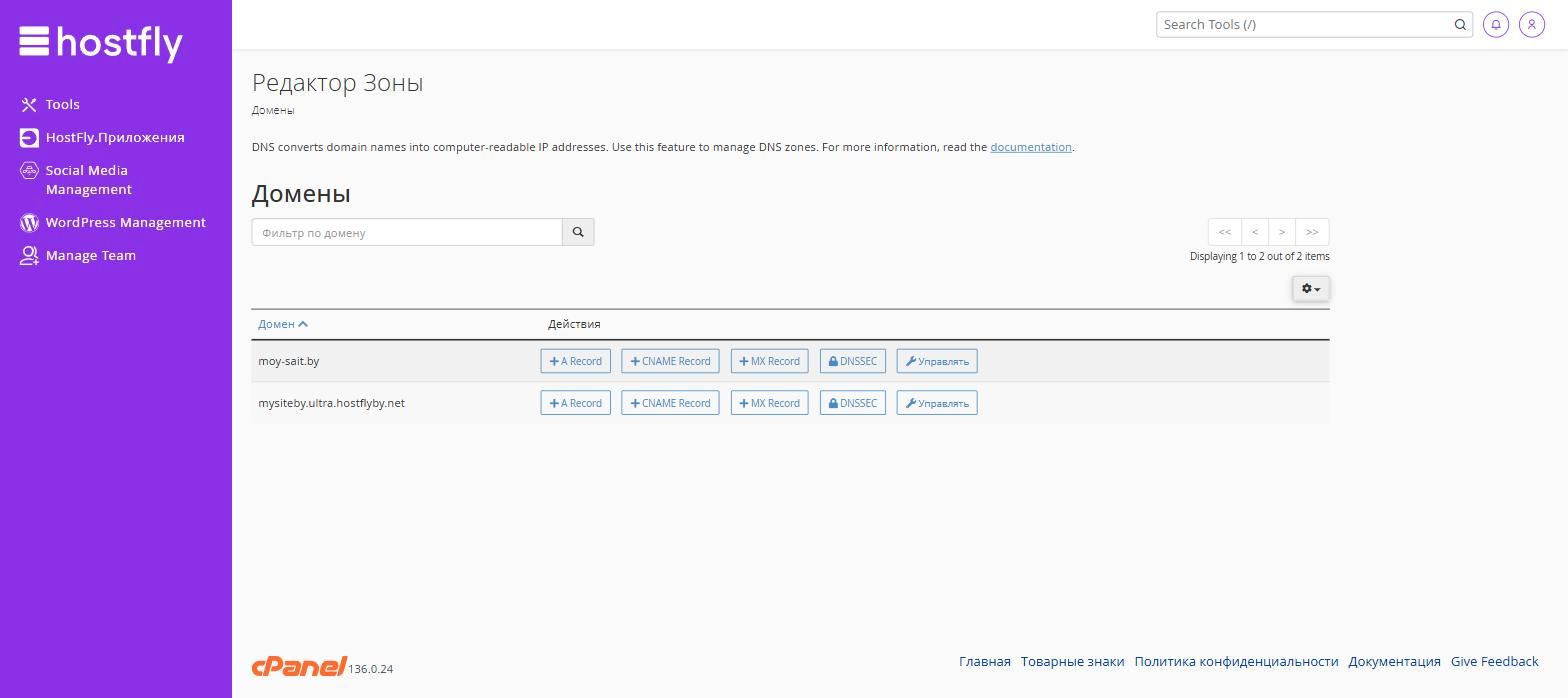Screen dimensions: 1568x698
Task: Open the notifications bell icon
Action: coord(1496,24)
